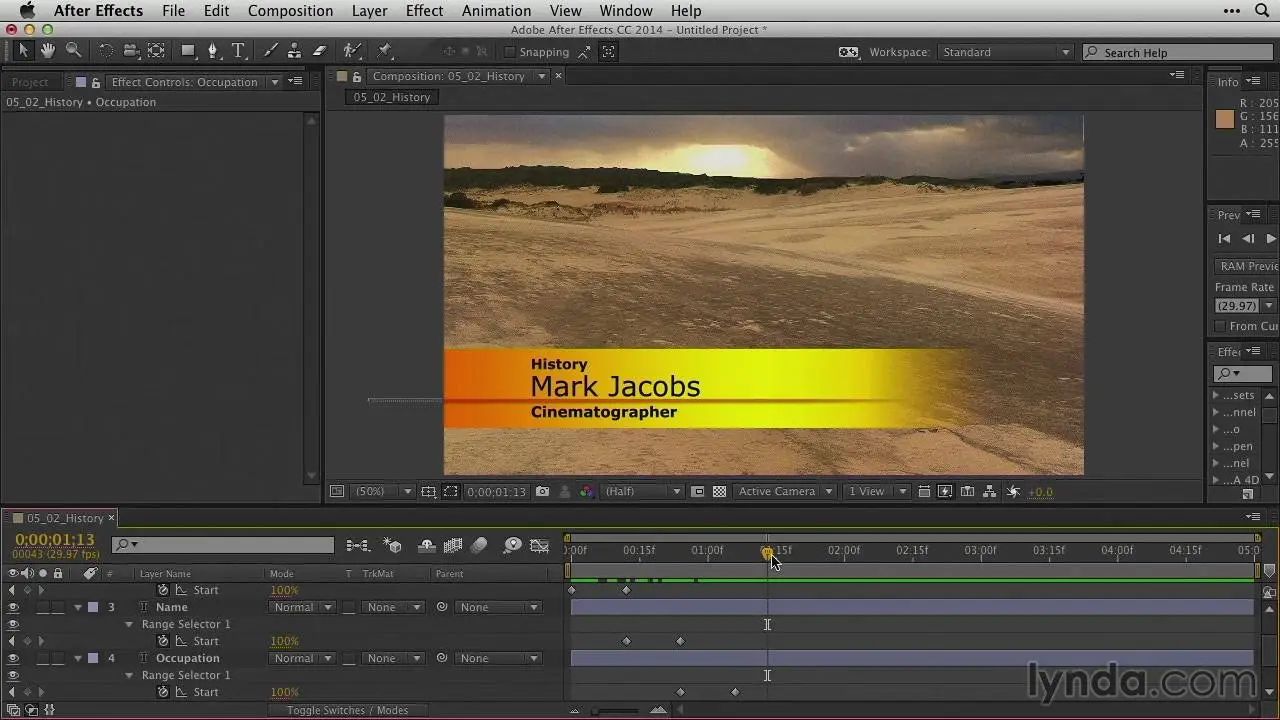Toggle visibility of the Occupation layer
This screenshot has width=1280, height=720.
pos(13,658)
